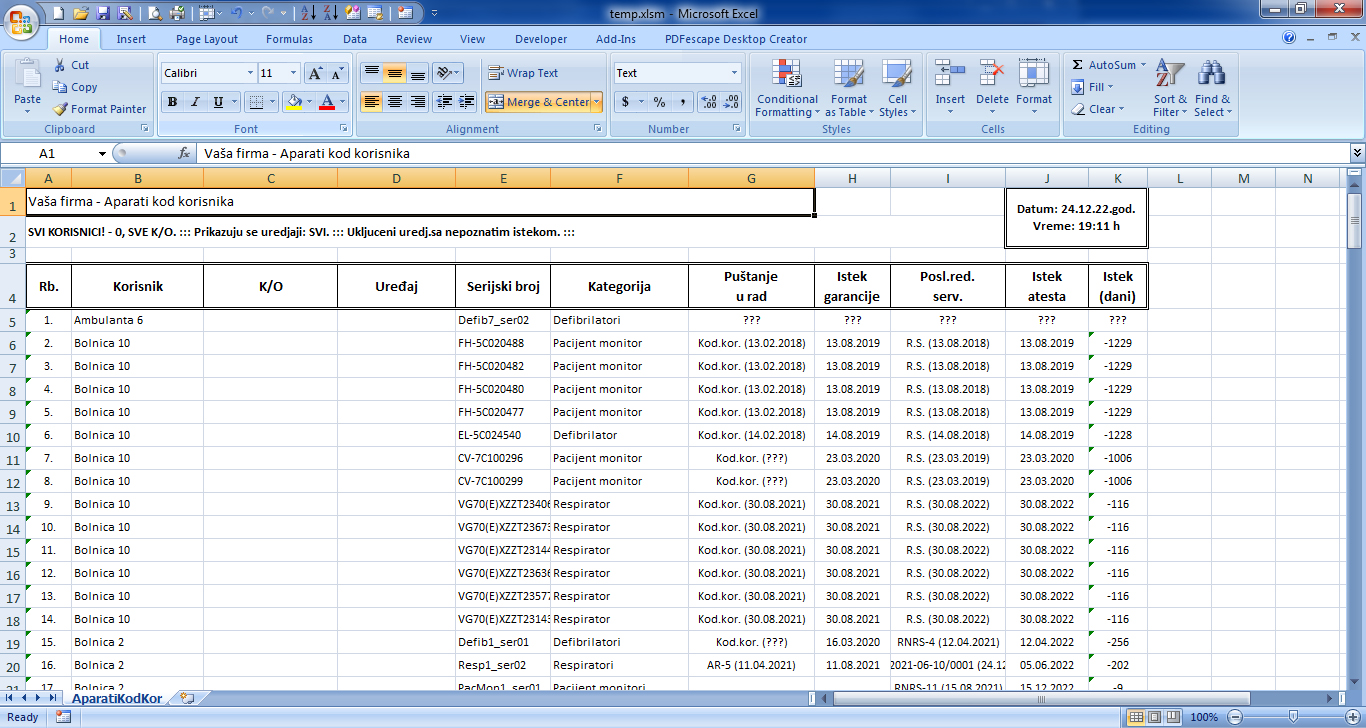Select the AparatiKodKor sheet tab

118,698
